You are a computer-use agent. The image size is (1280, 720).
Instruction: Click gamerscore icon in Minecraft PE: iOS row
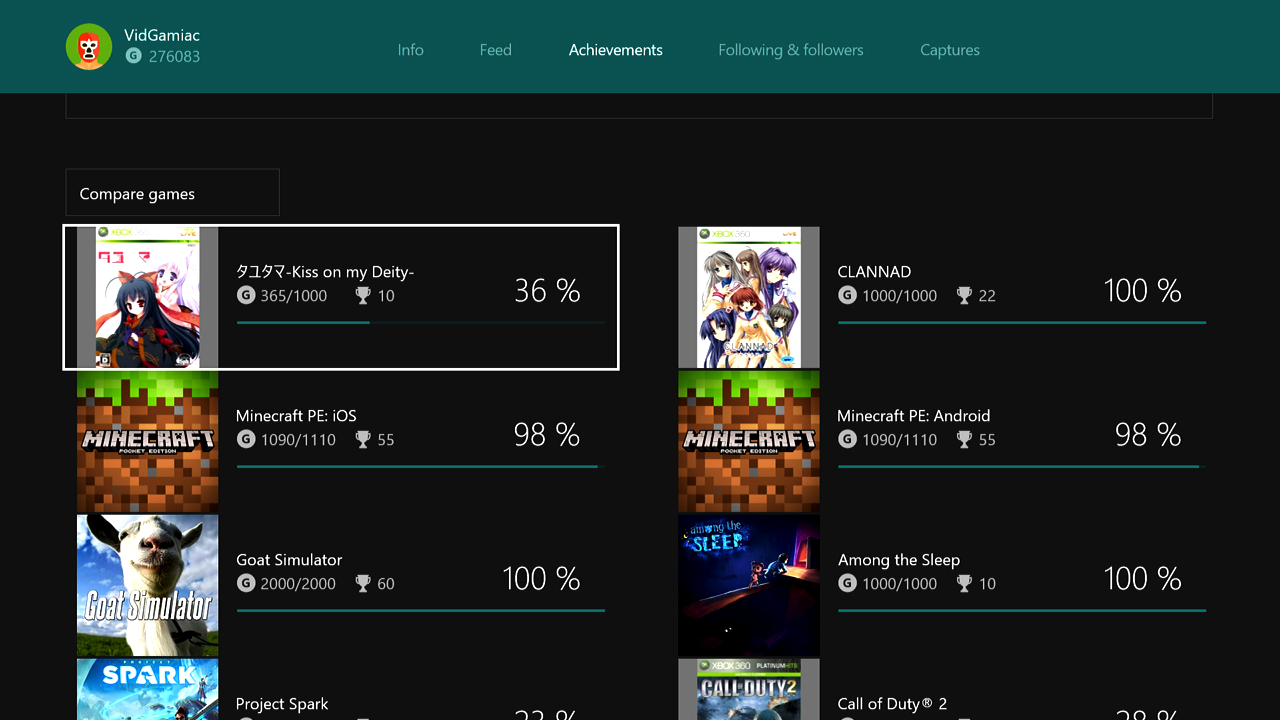pyautogui.click(x=246, y=439)
